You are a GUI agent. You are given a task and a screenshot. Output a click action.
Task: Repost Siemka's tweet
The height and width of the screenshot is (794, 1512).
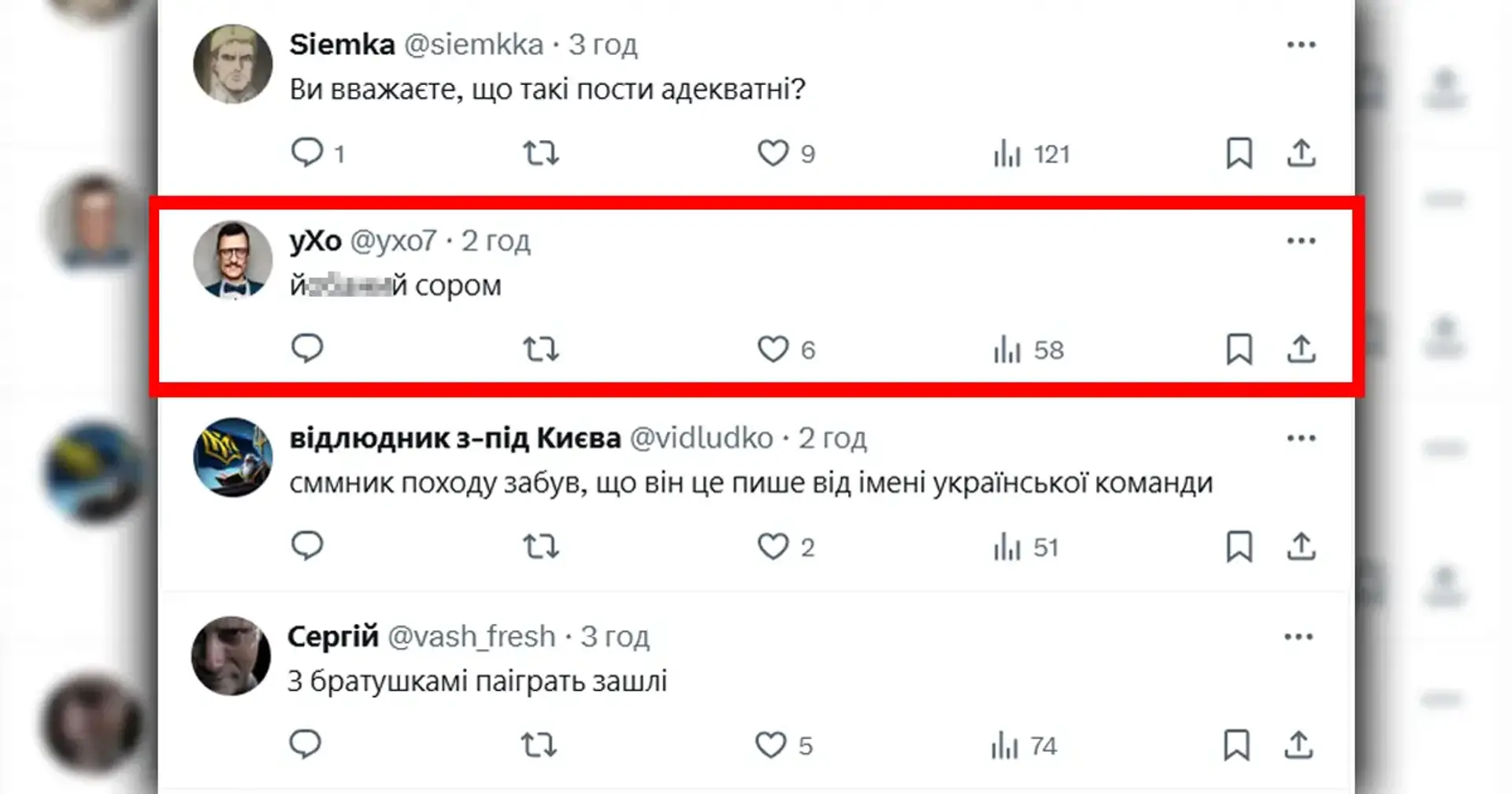coord(541,152)
